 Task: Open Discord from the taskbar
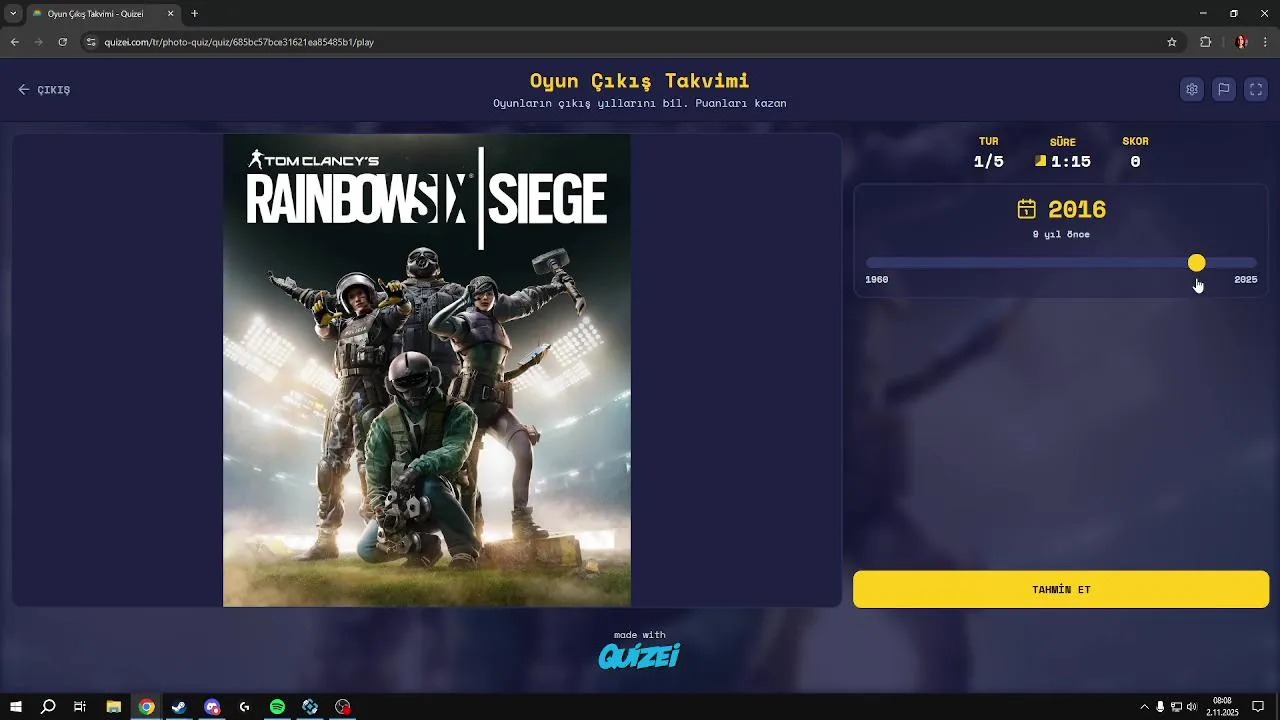[x=212, y=707]
